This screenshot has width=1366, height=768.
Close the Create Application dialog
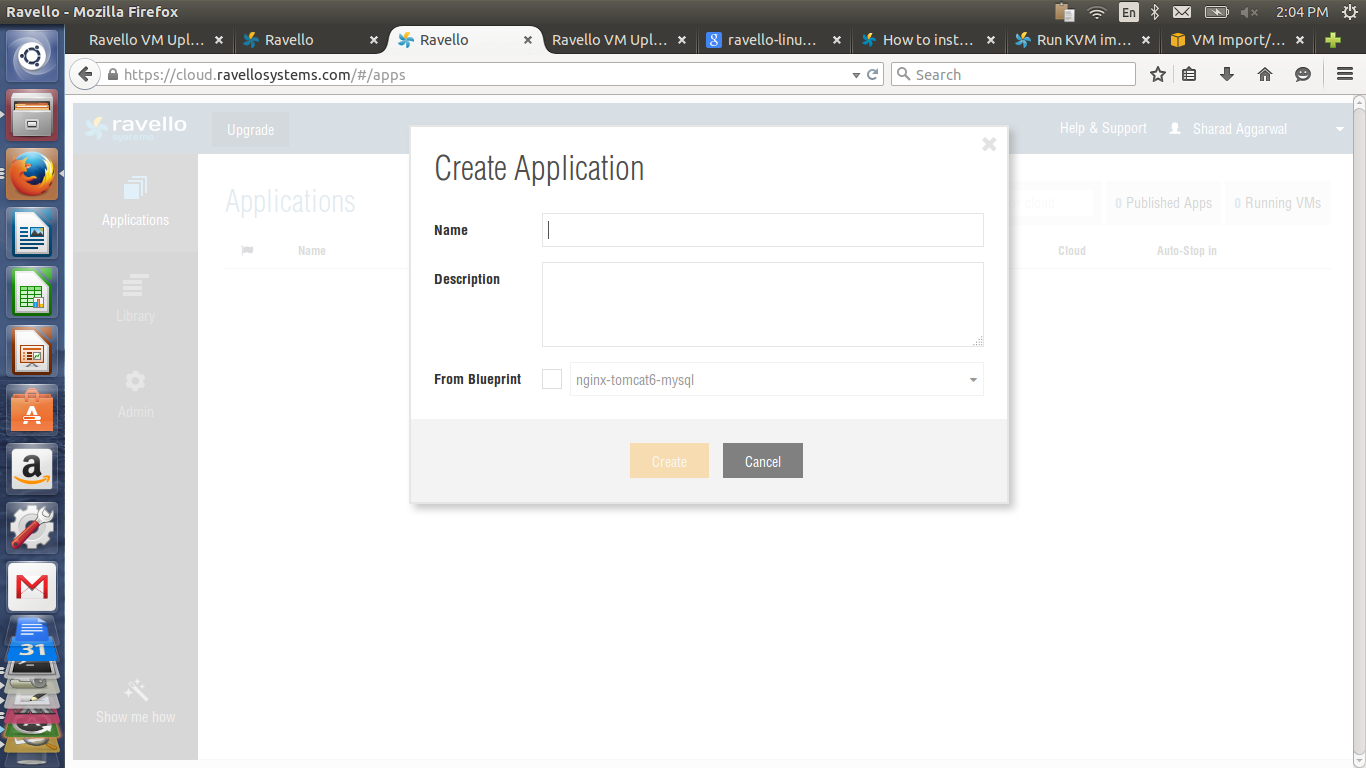(989, 144)
